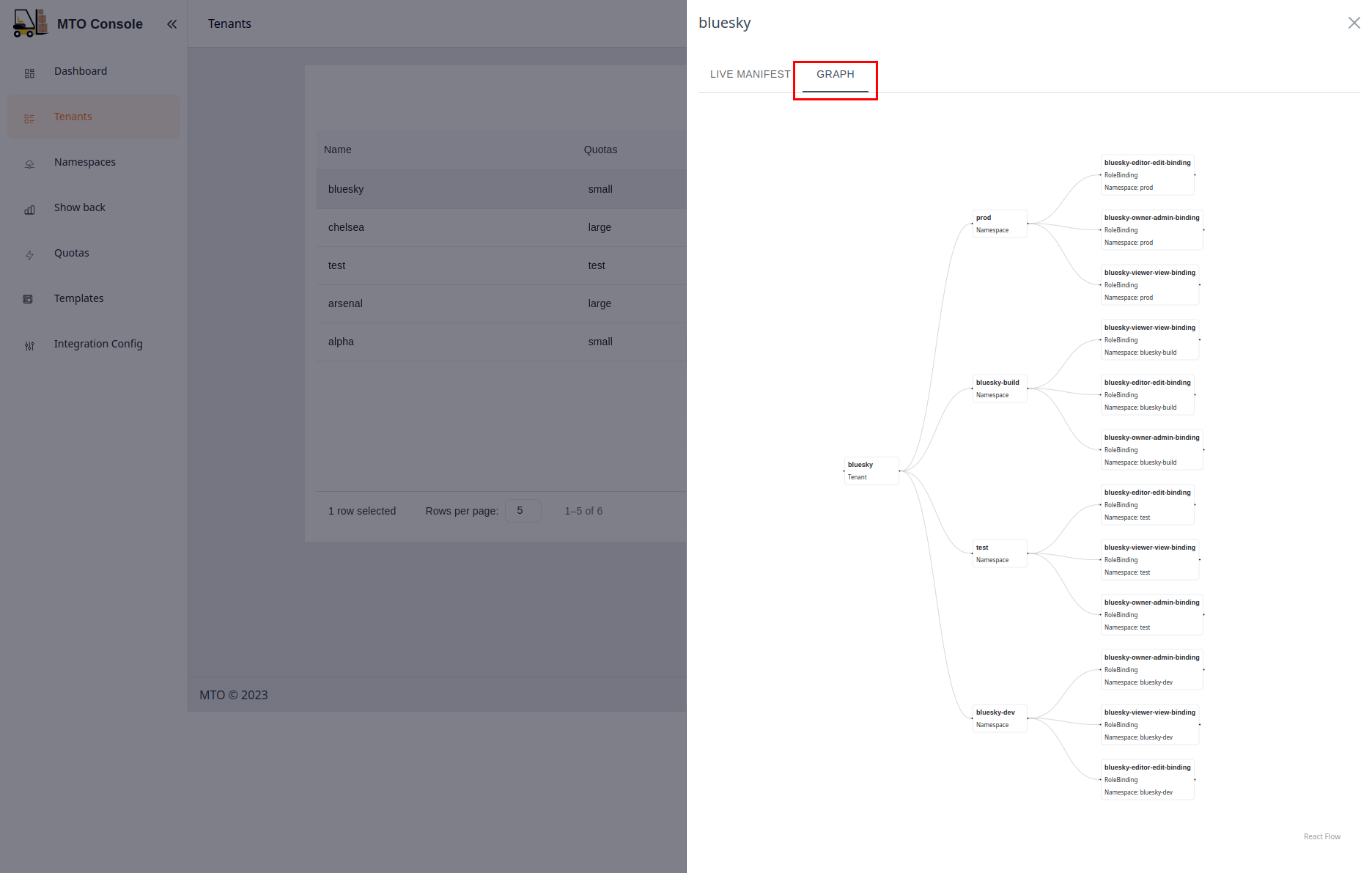Expand the prod Namespace node handle
Screen dimensions: 1372x873
(x=1029, y=224)
